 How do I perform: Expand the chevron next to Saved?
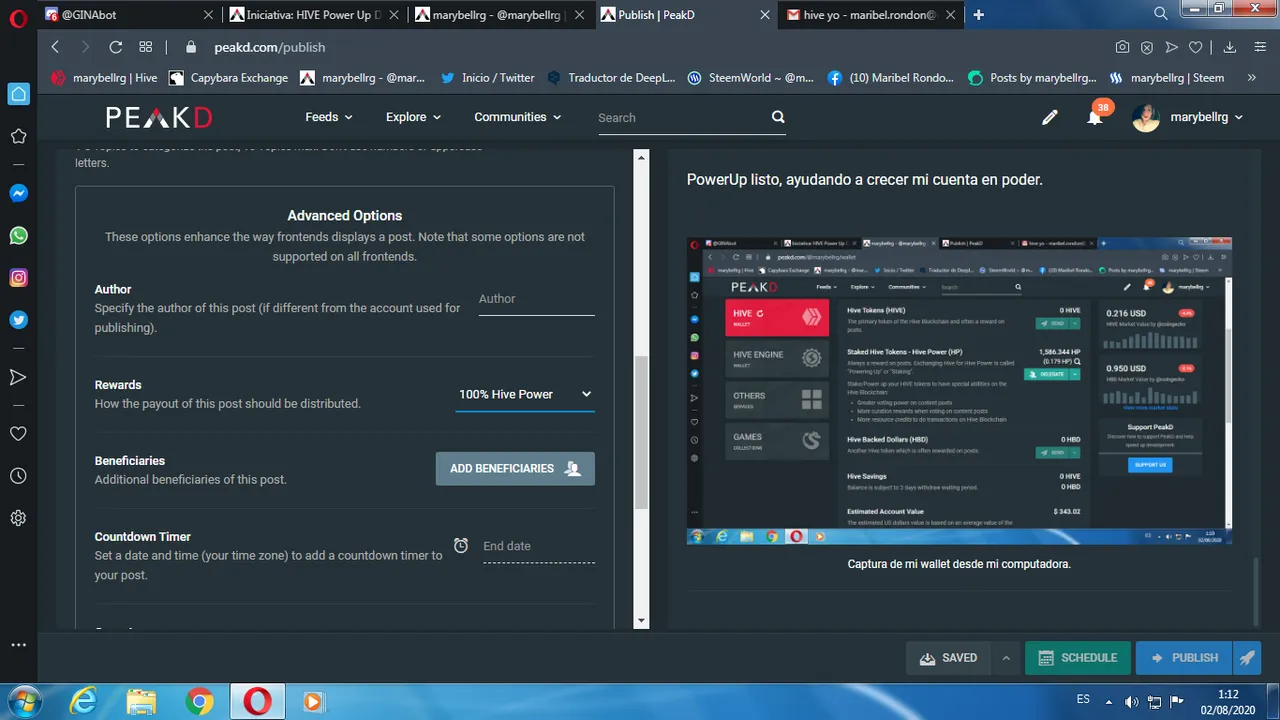point(1006,658)
